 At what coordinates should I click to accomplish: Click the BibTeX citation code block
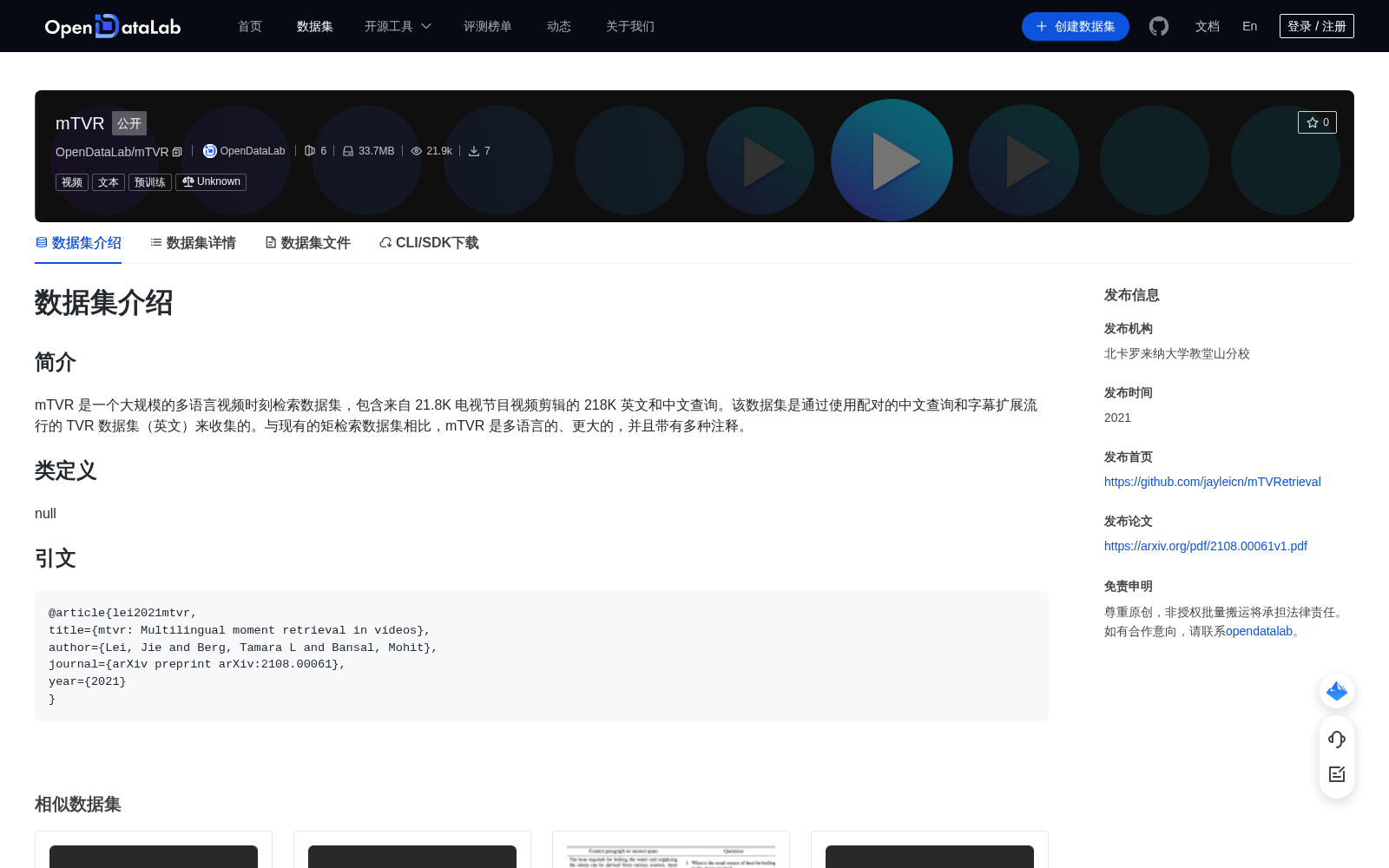coord(542,656)
